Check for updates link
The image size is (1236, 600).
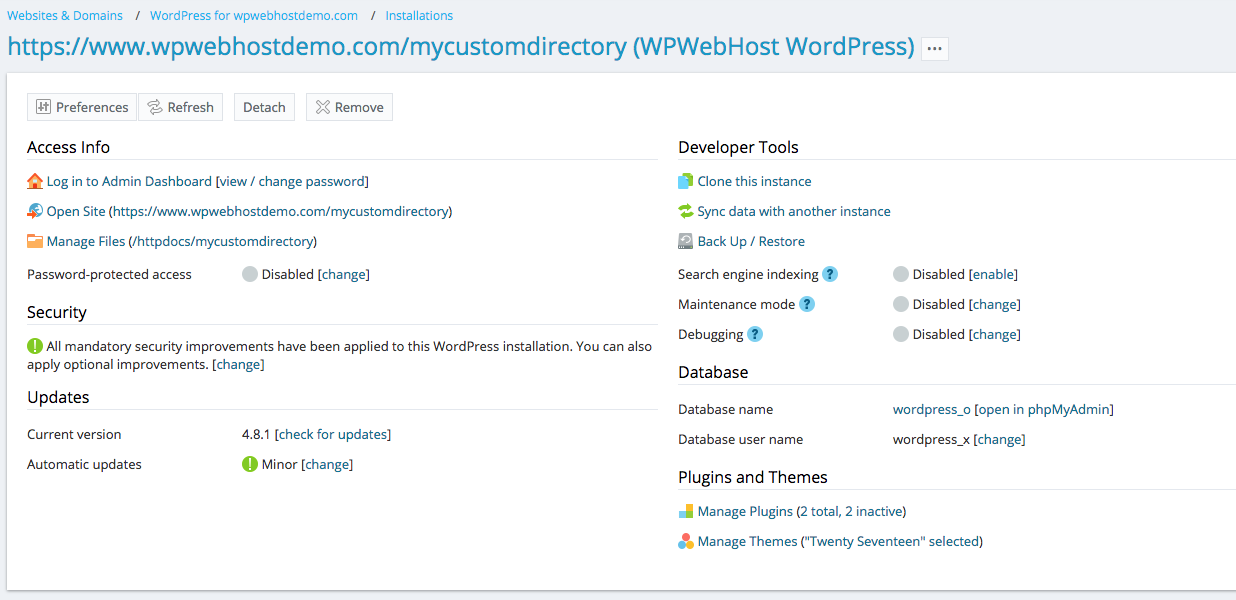coord(333,434)
